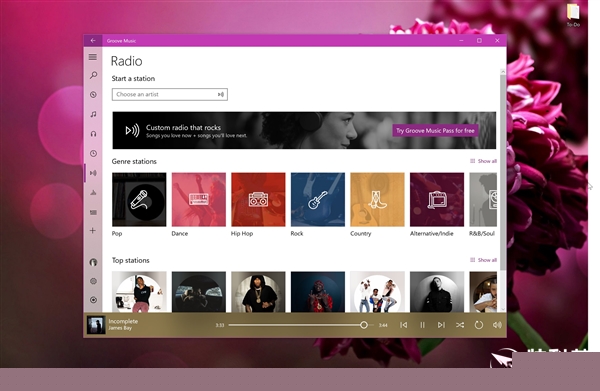The image size is (600, 391).
Task: Click the Incomplete song title in player
Action: (x=123, y=321)
